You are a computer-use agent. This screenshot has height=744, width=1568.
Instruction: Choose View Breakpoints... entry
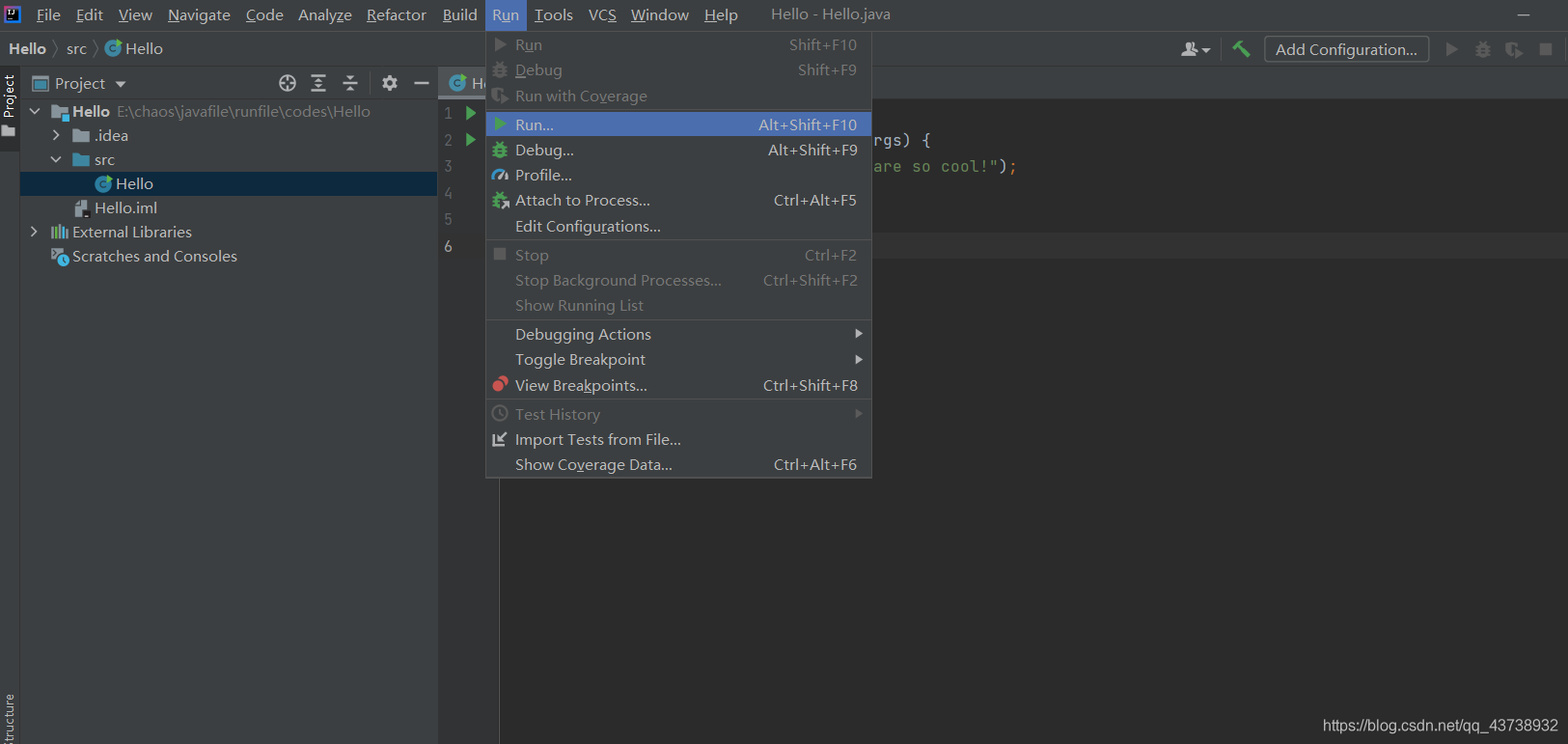(x=678, y=385)
